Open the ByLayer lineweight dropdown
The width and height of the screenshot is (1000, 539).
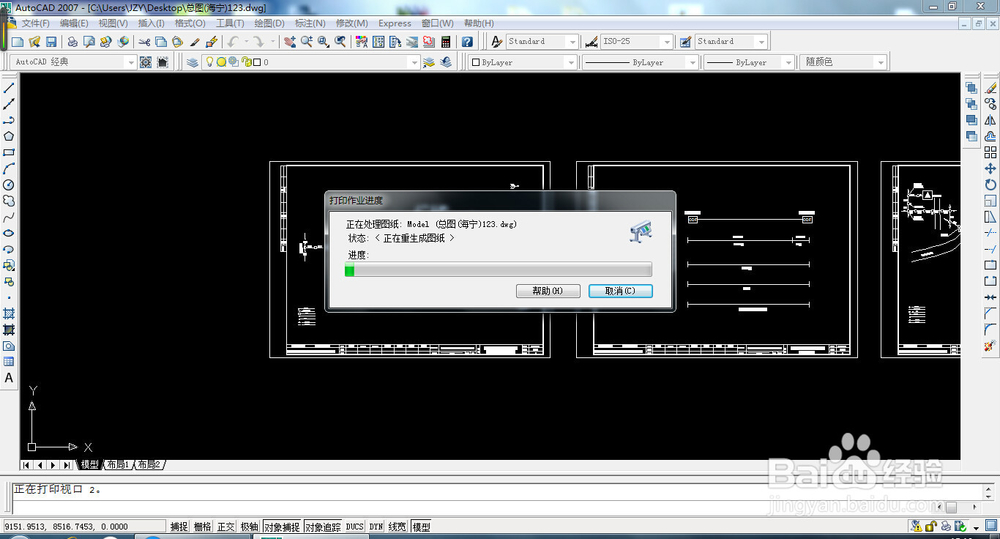[788, 63]
